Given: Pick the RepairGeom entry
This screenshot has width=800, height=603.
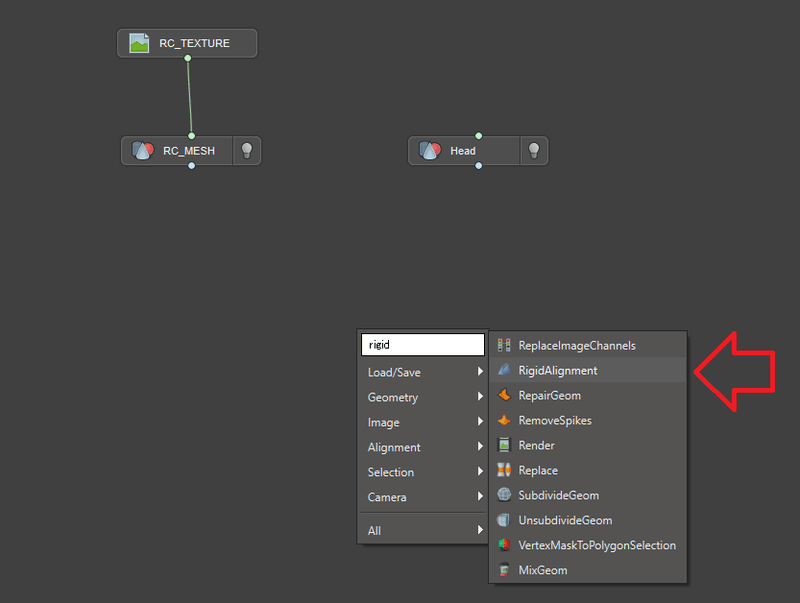Looking at the screenshot, I should (x=588, y=395).
